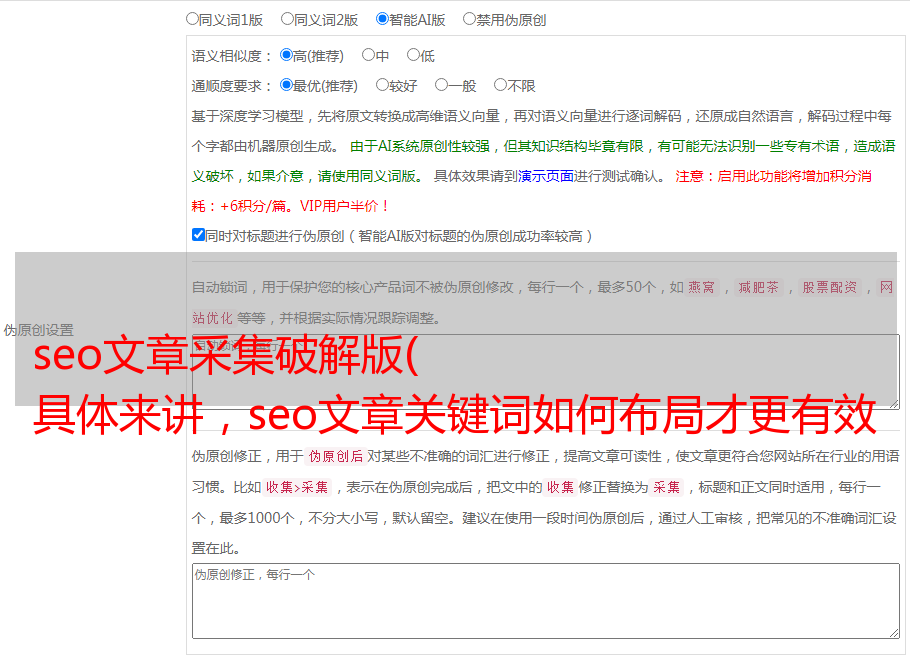Open the 演示页面 link

(x=546, y=176)
